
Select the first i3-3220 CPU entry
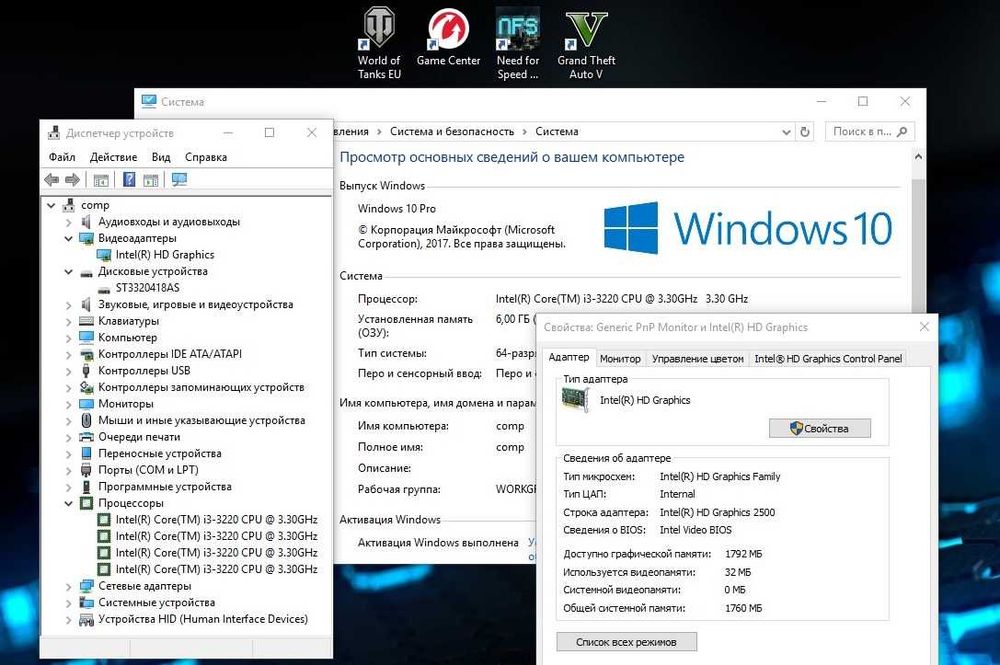(216, 520)
